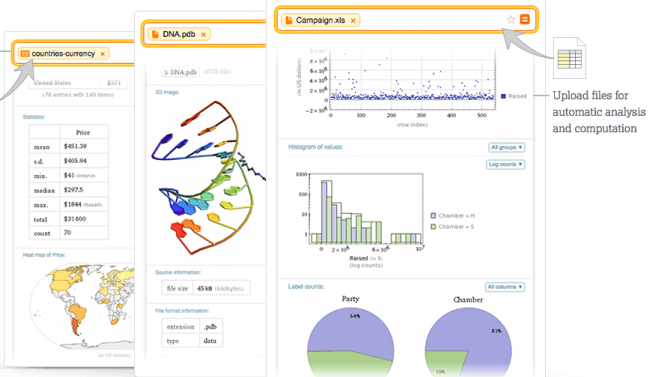Click the Price column header

83,132
